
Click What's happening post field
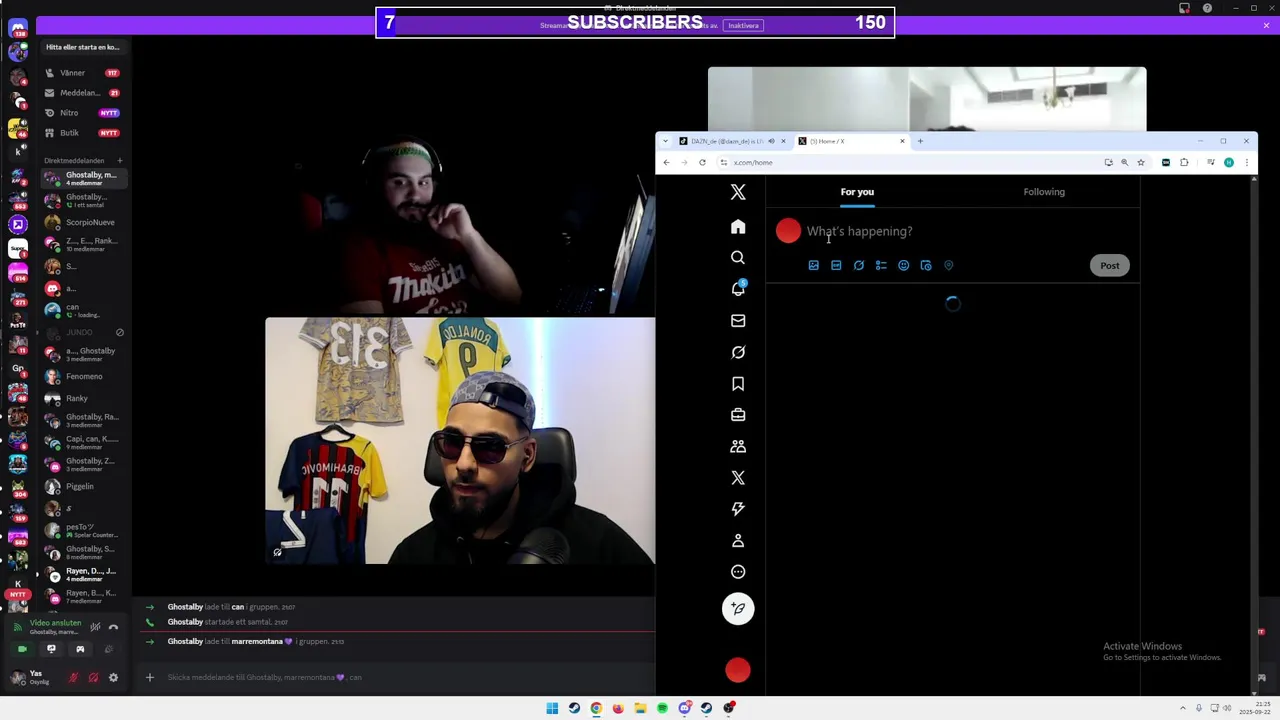coord(860,232)
